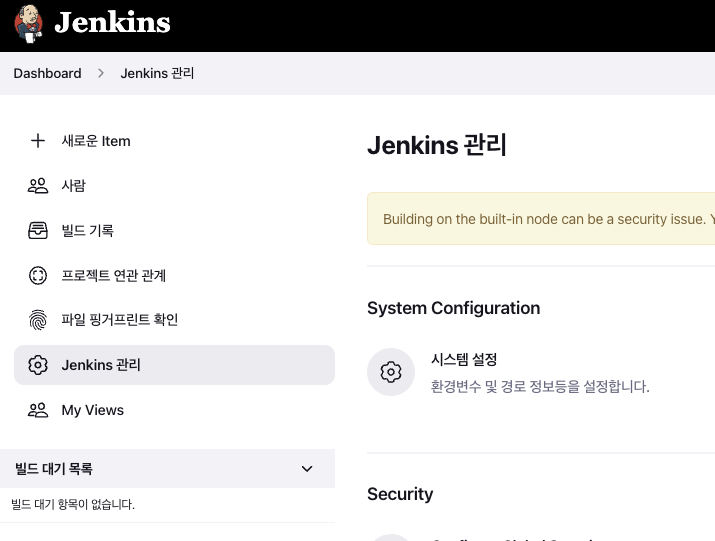Click the circular icon for 프로젝트 연관 관계
The height and width of the screenshot is (541, 715).
pos(38,275)
